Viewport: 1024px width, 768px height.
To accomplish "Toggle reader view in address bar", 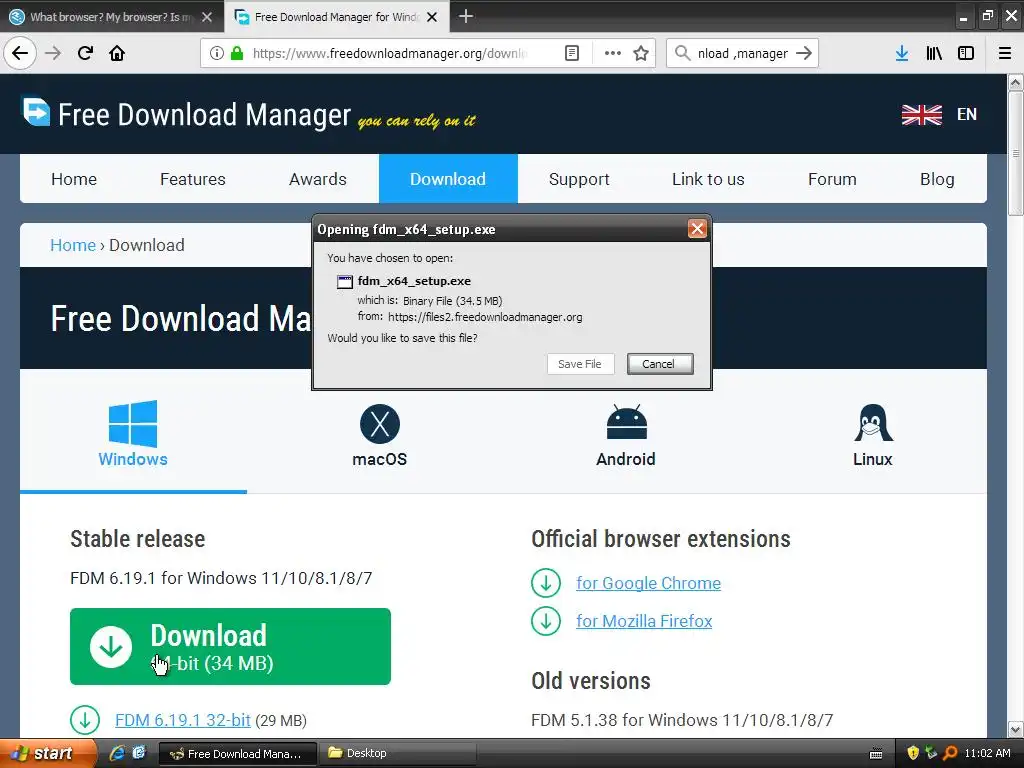I will (571, 54).
